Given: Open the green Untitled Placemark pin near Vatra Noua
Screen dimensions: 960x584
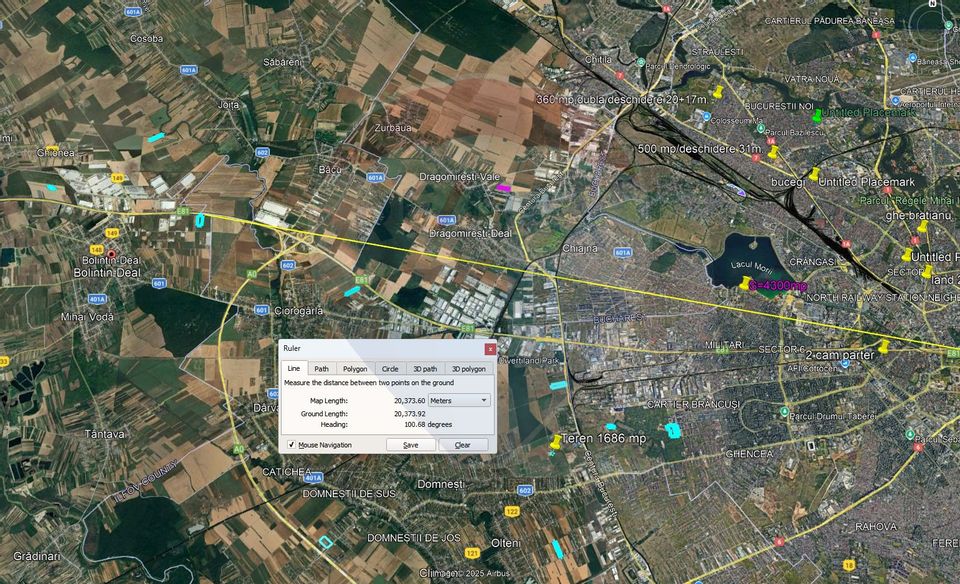Looking at the screenshot, I should point(816,116).
